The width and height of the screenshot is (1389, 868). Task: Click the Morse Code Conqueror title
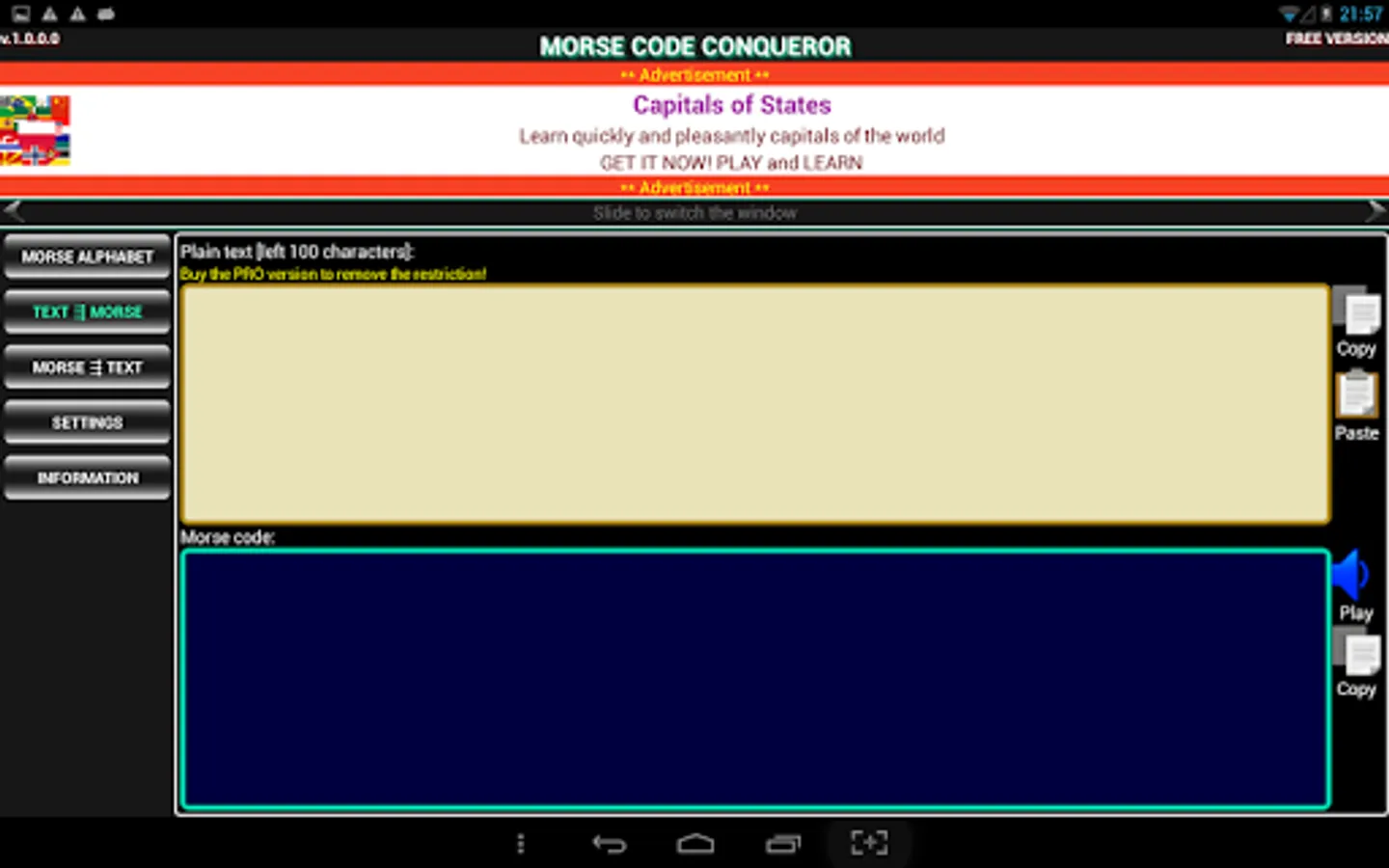(695, 46)
